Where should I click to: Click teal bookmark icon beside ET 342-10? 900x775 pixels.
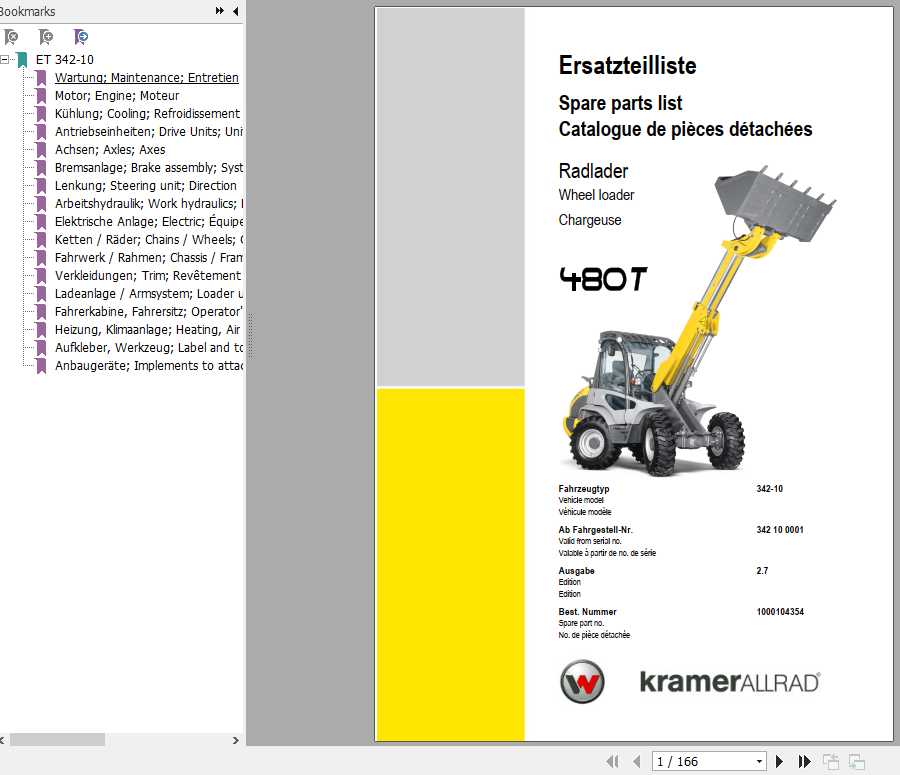click(22, 60)
